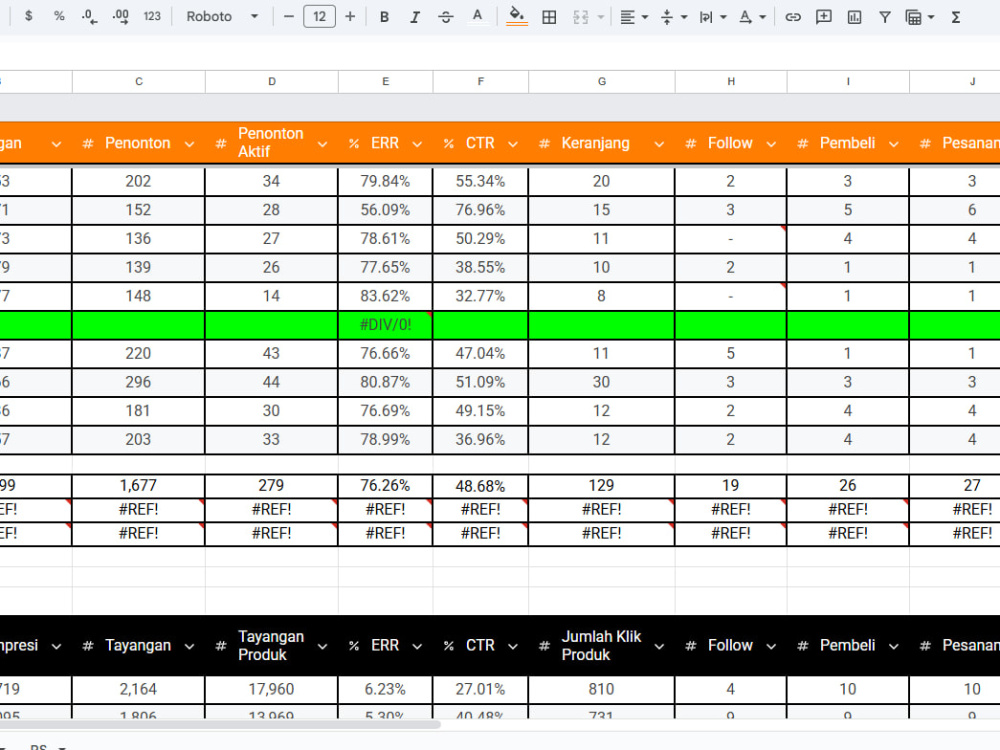The width and height of the screenshot is (1000, 750).
Task: Select cell with value 810
Action: pyautogui.click(x=601, y=689)
